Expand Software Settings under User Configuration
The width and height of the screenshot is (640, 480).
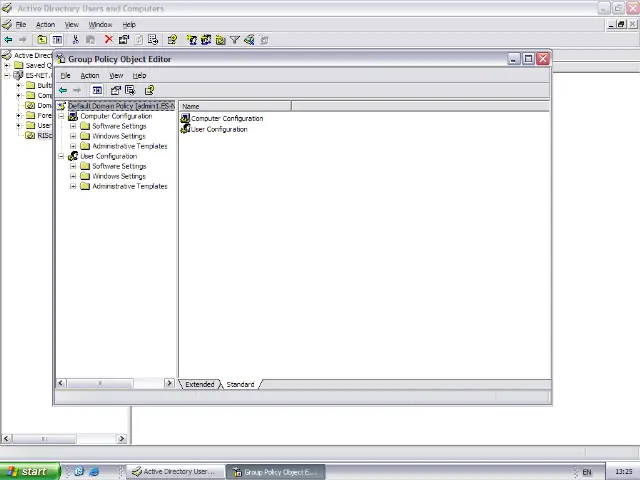tap(73, 166)
